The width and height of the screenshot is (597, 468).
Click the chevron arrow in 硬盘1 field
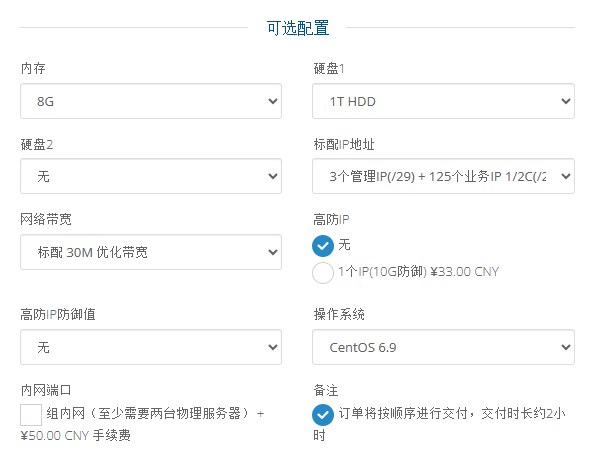tap(566, 101)
